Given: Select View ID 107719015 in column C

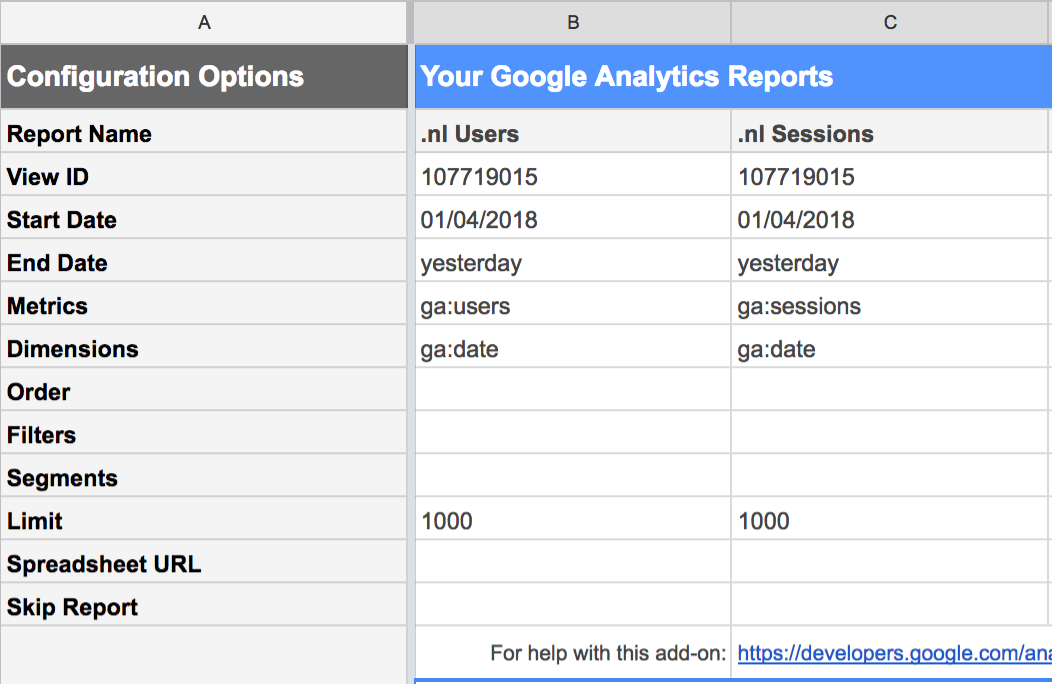Looking at the screenshot, I should (890, 175).
